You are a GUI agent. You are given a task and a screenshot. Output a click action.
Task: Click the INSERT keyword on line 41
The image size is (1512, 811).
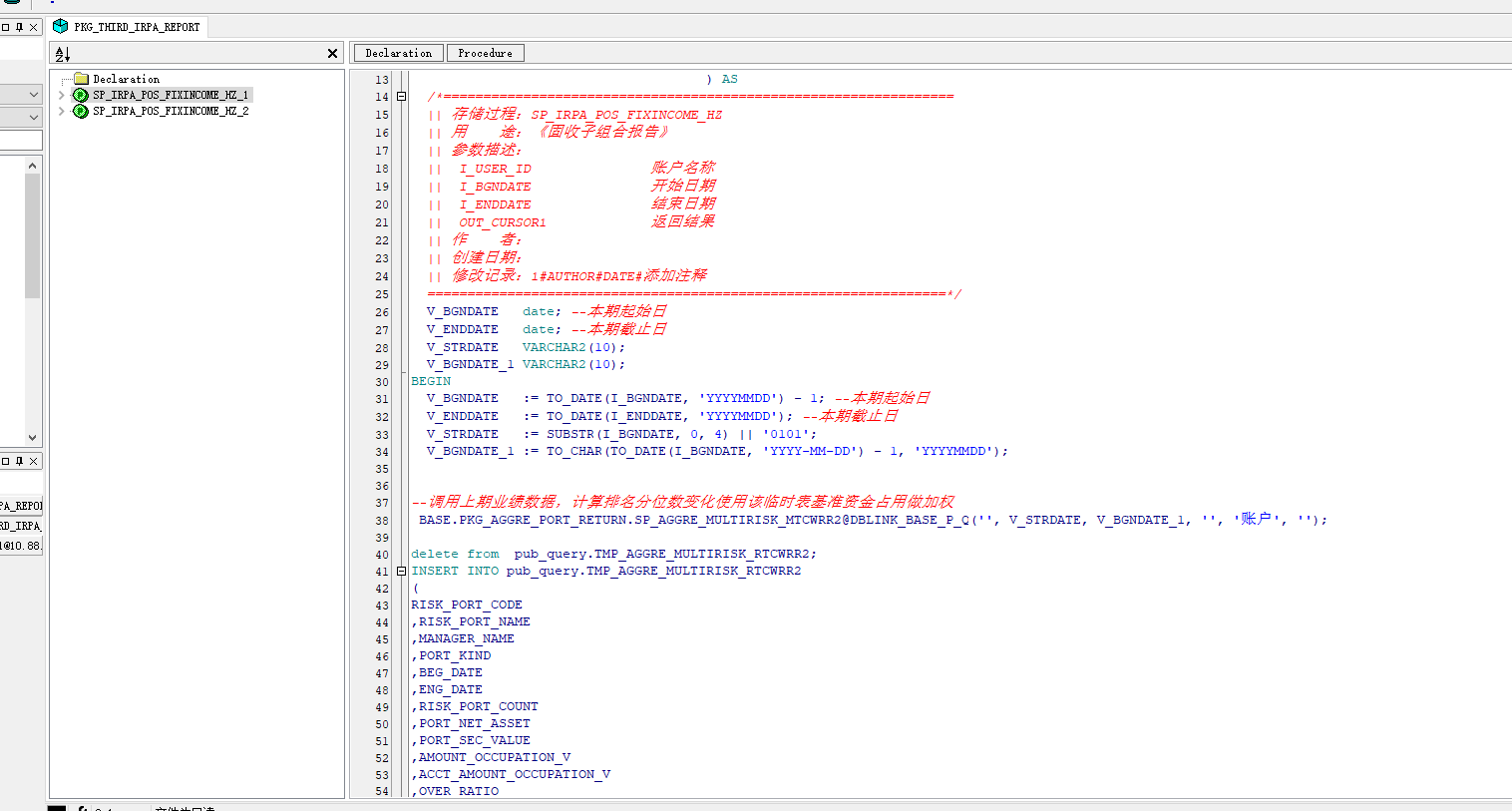[x=435, y=571]
